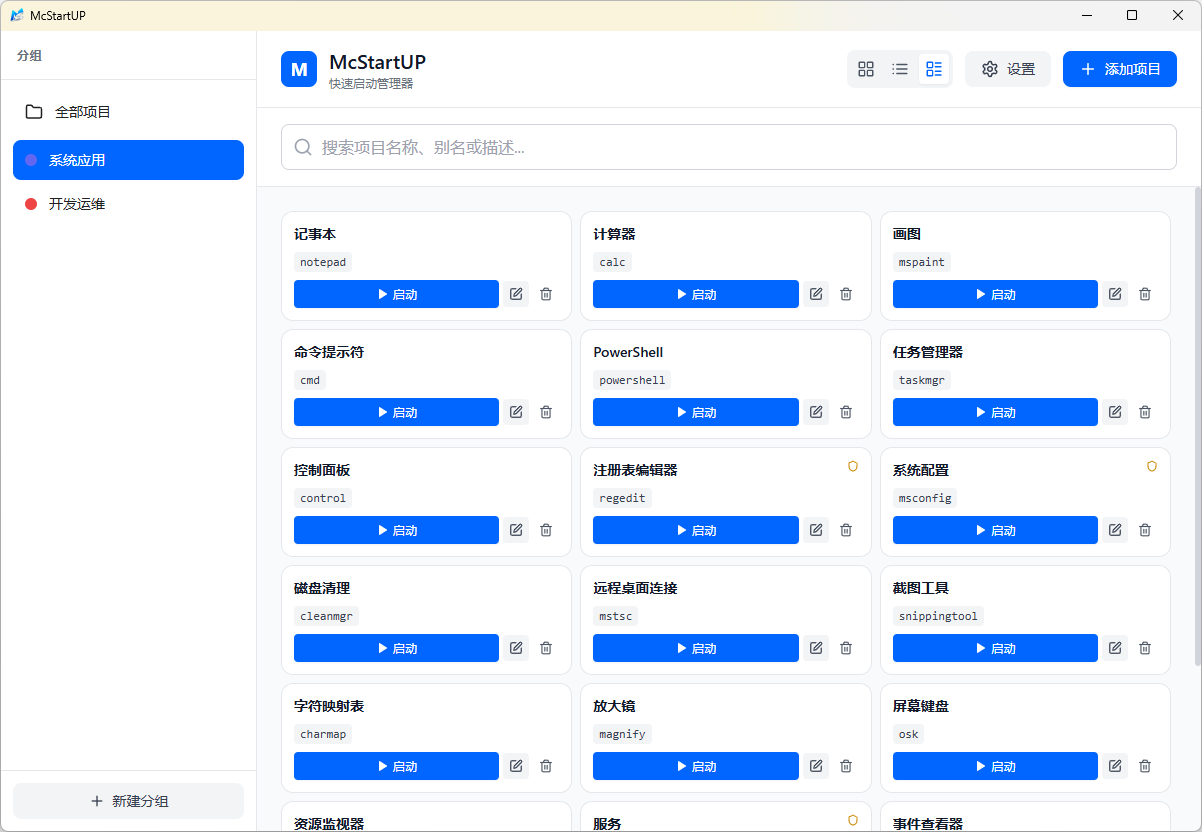
Task: Switch to detailed card view
Action: coord(934,69)
